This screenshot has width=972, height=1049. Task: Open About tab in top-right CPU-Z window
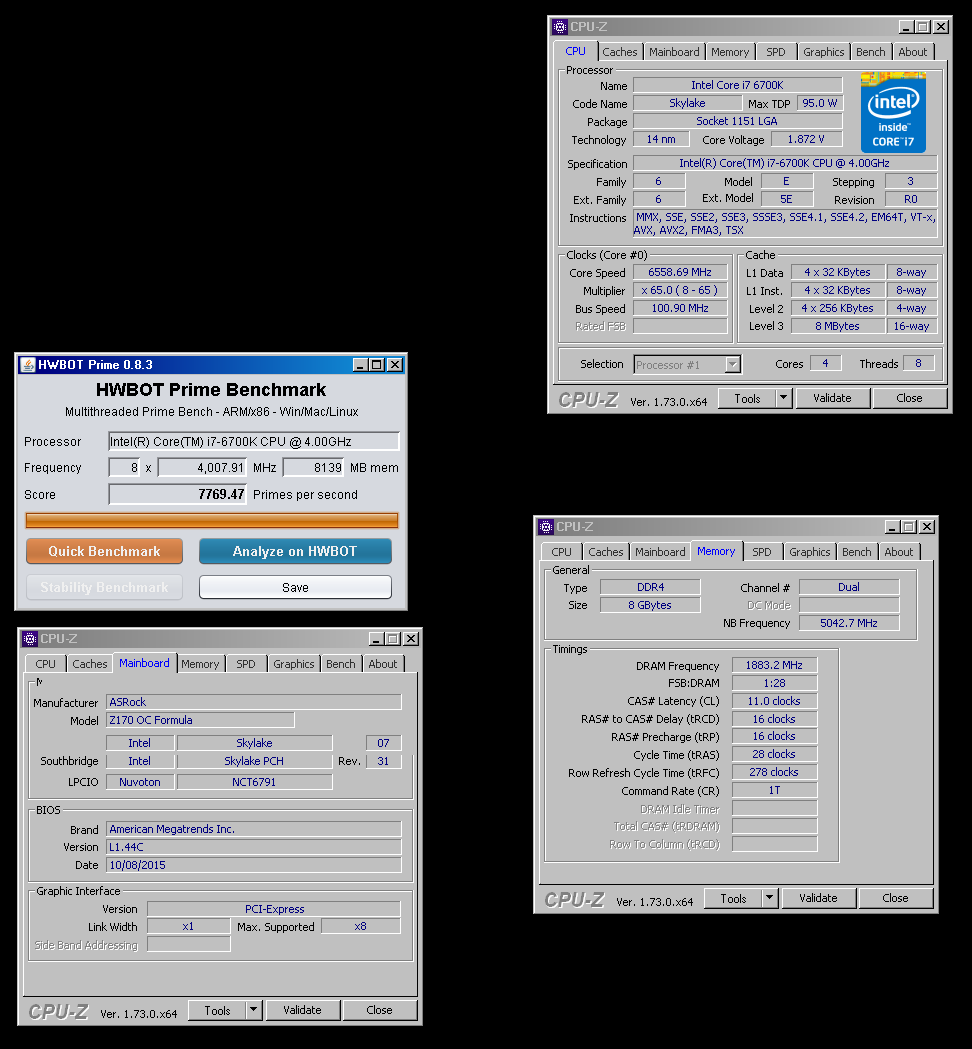[912, 52]
